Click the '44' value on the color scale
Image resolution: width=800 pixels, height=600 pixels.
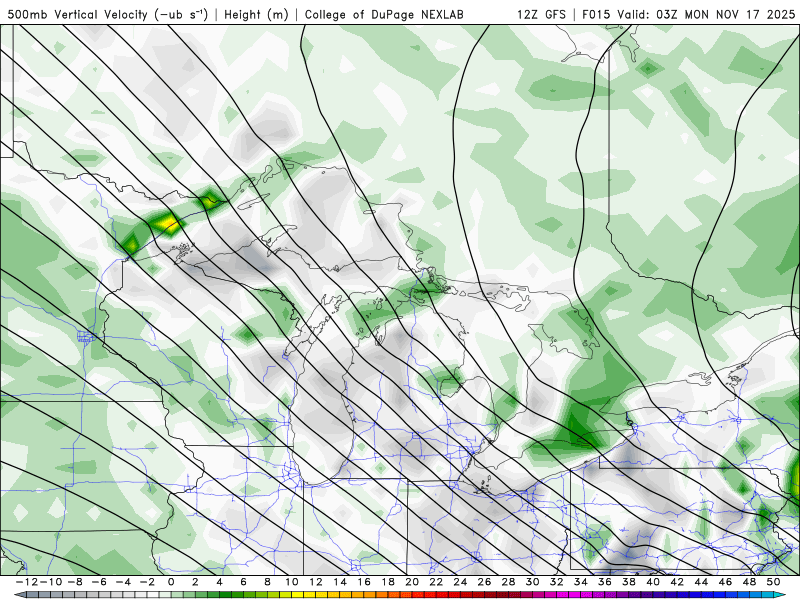click(702, 582)
